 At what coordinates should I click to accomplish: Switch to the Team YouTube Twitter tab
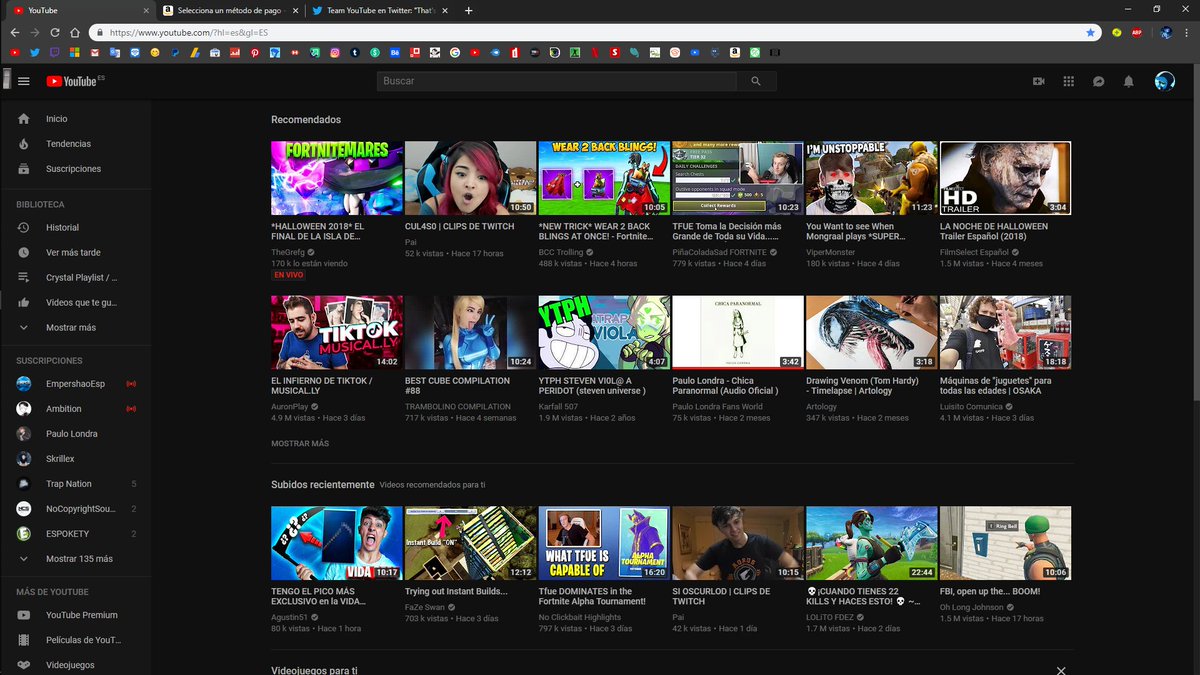point(379,10)
